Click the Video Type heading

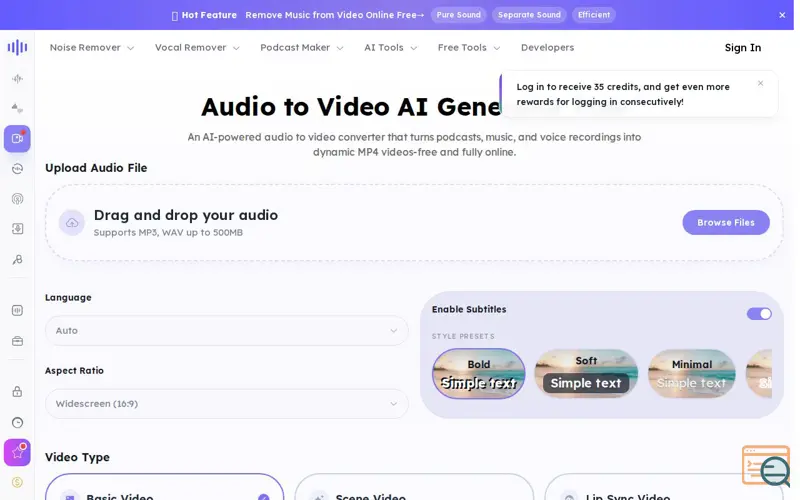point(77,457)
